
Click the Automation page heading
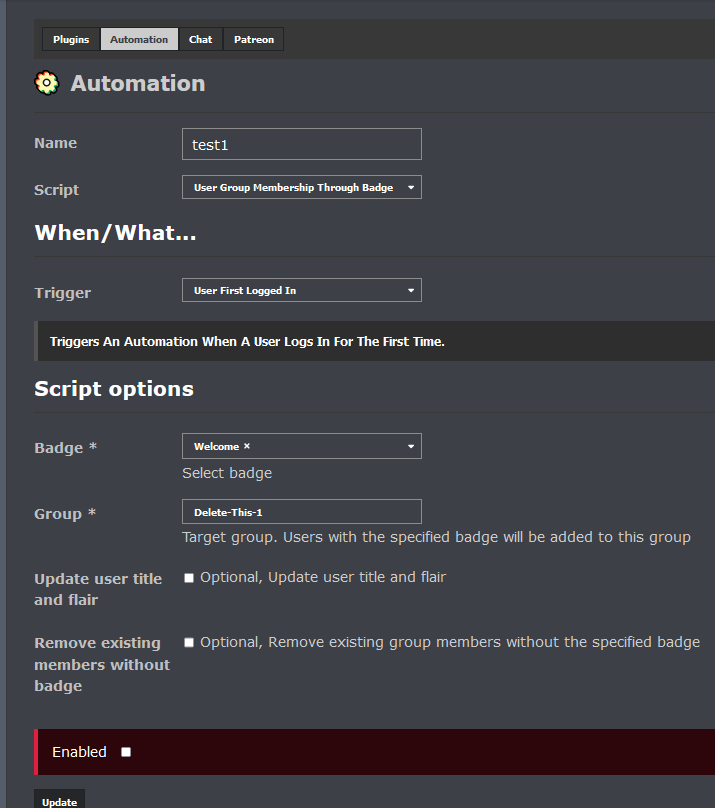[138, 83]
